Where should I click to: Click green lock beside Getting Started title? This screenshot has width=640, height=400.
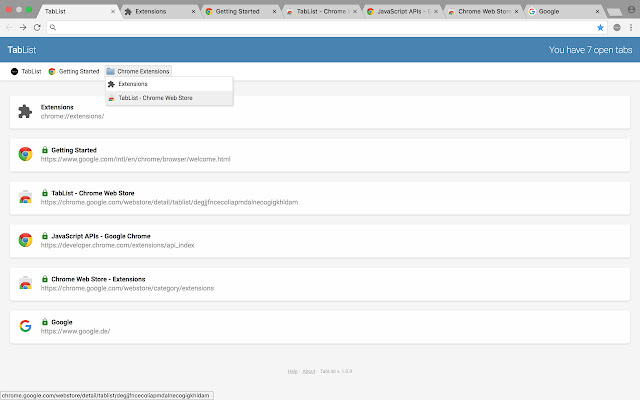[x=45, y=150]
